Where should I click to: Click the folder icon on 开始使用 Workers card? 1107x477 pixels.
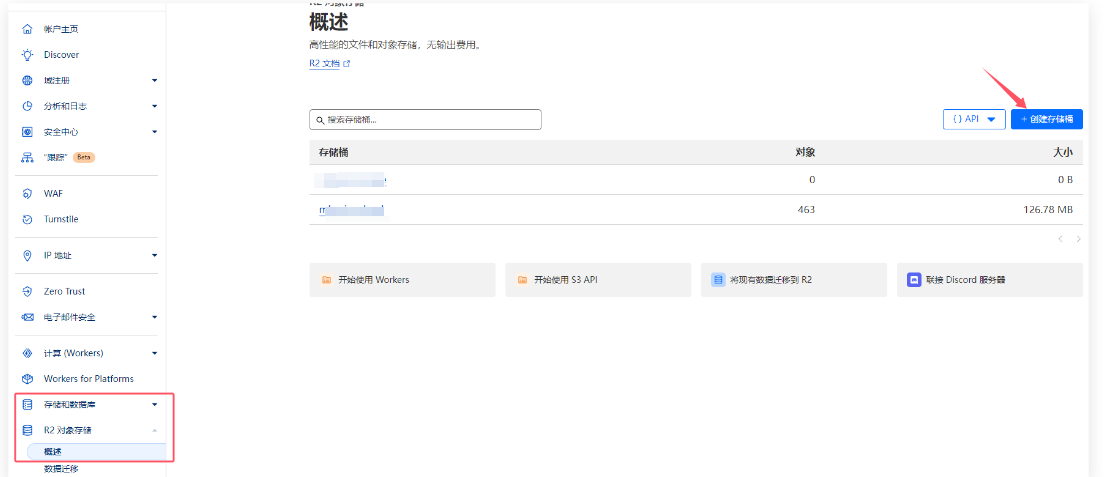(x=326, y=279)
